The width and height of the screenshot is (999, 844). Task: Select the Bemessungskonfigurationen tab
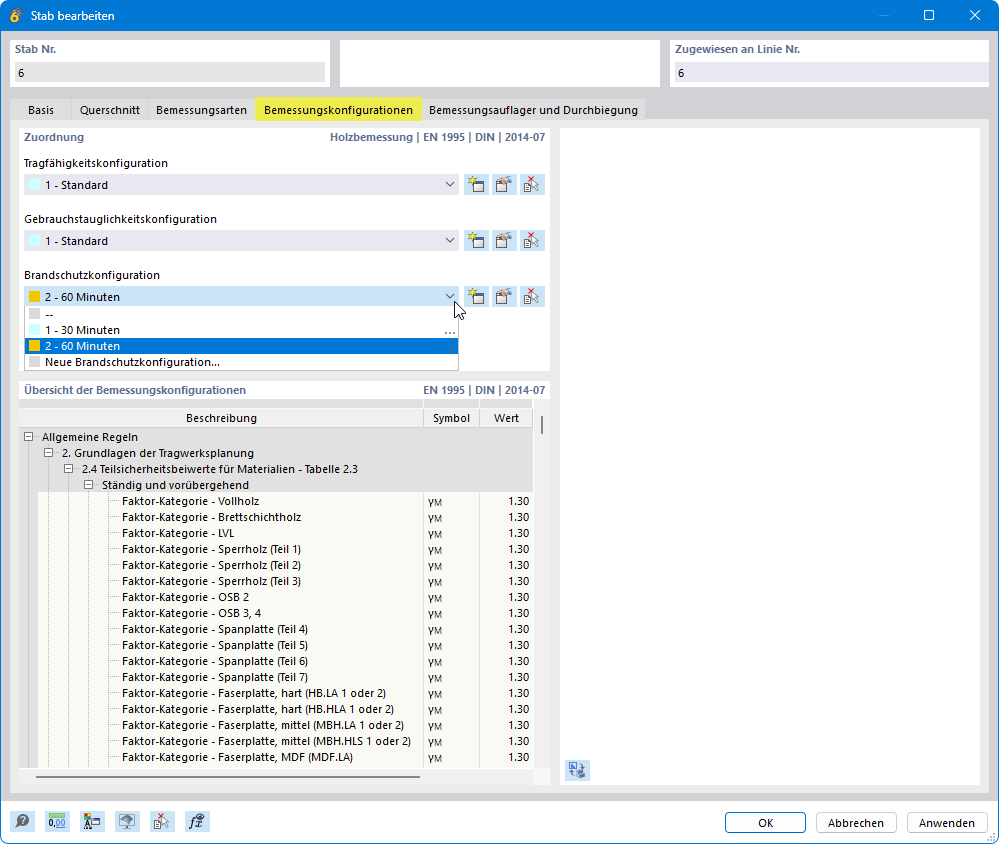tap(338, 110)
